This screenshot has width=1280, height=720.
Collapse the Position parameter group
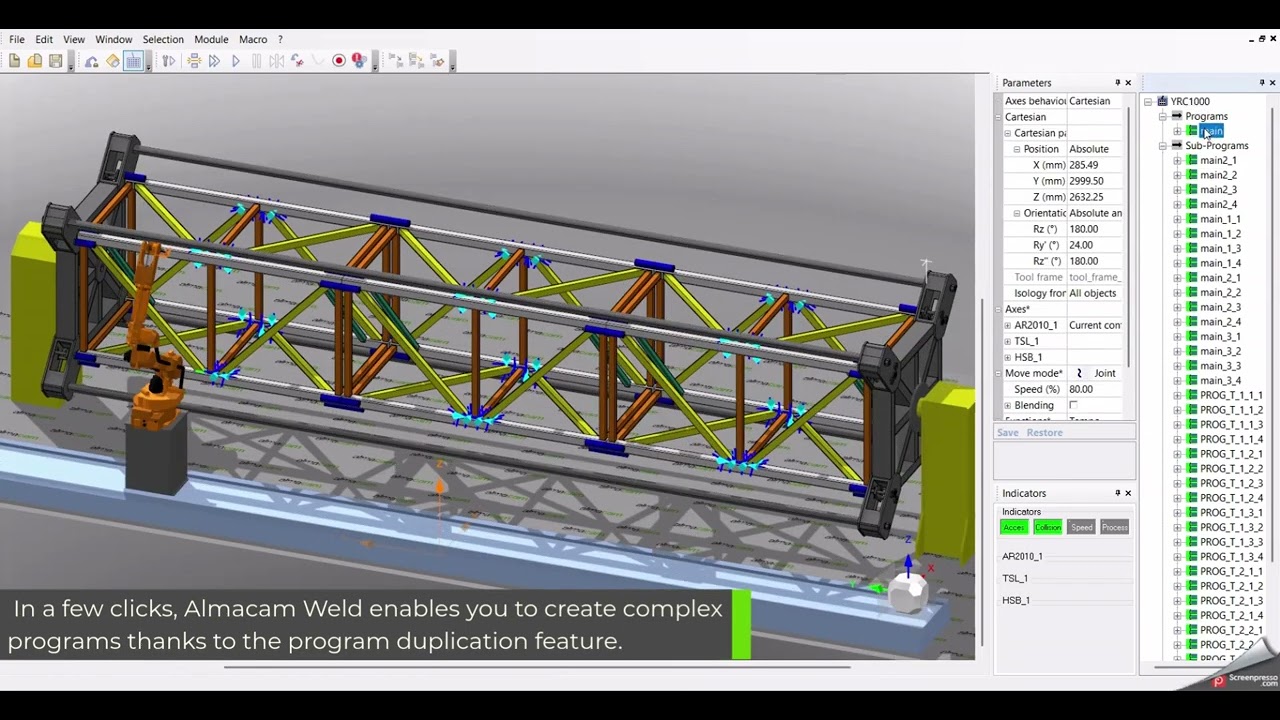click(x=1017, y=149)
